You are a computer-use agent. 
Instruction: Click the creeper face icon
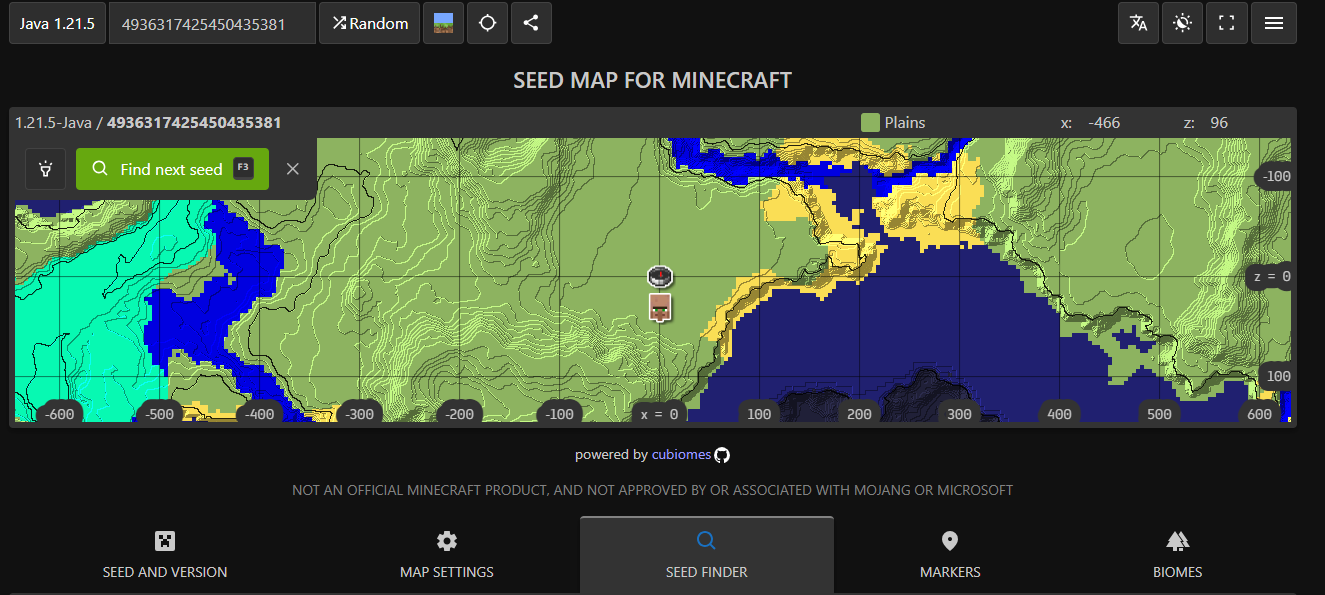165,541
